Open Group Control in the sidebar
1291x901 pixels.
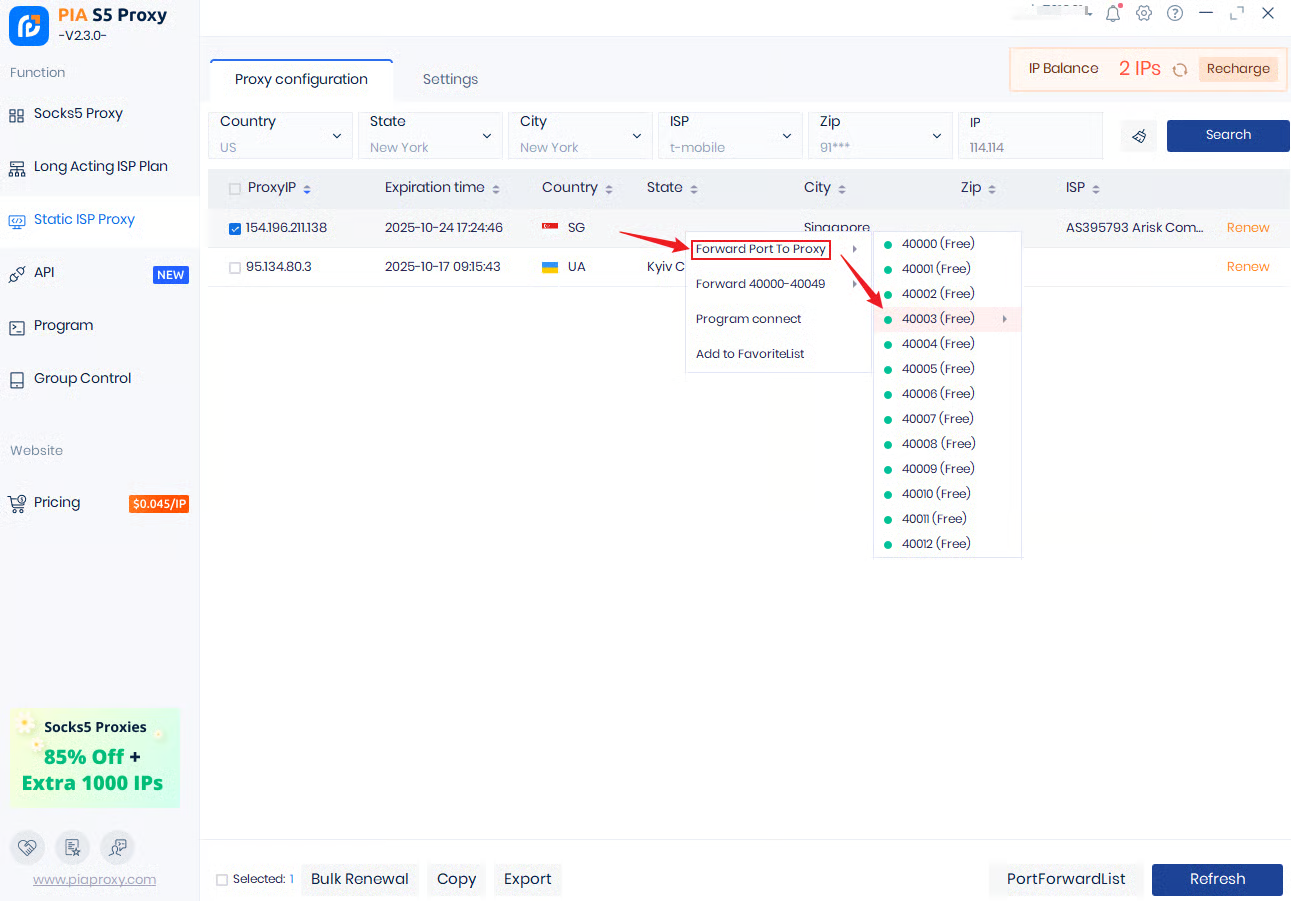82,379
